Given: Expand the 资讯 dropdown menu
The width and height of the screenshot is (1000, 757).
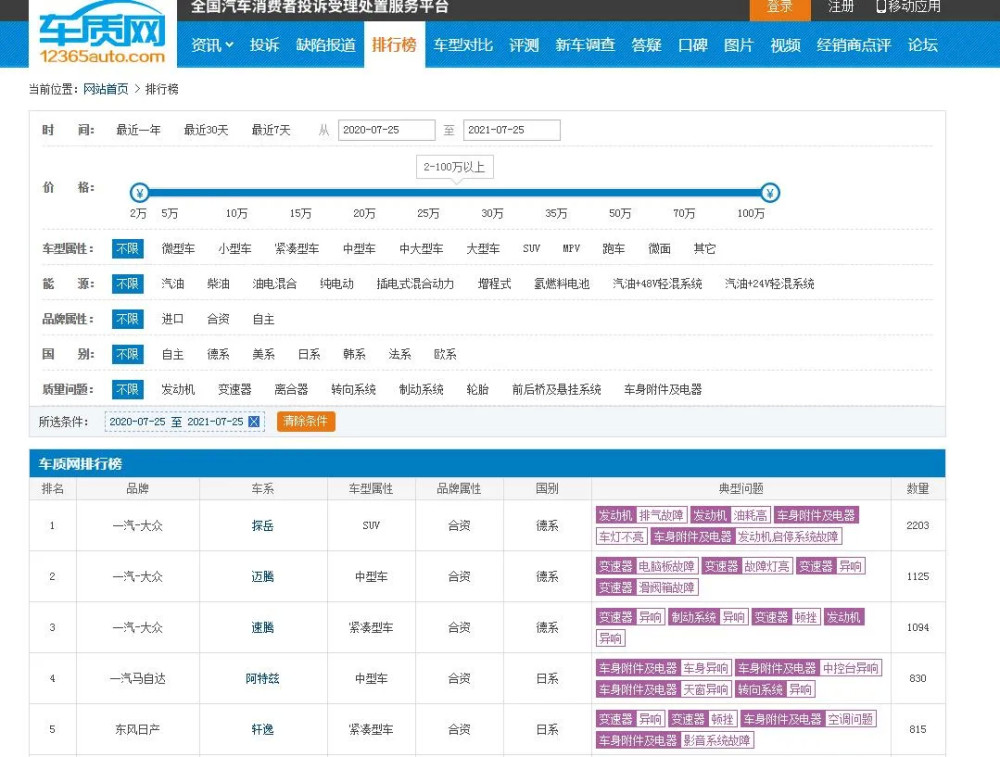Looking at the screenshot, I should pos(212,45).
